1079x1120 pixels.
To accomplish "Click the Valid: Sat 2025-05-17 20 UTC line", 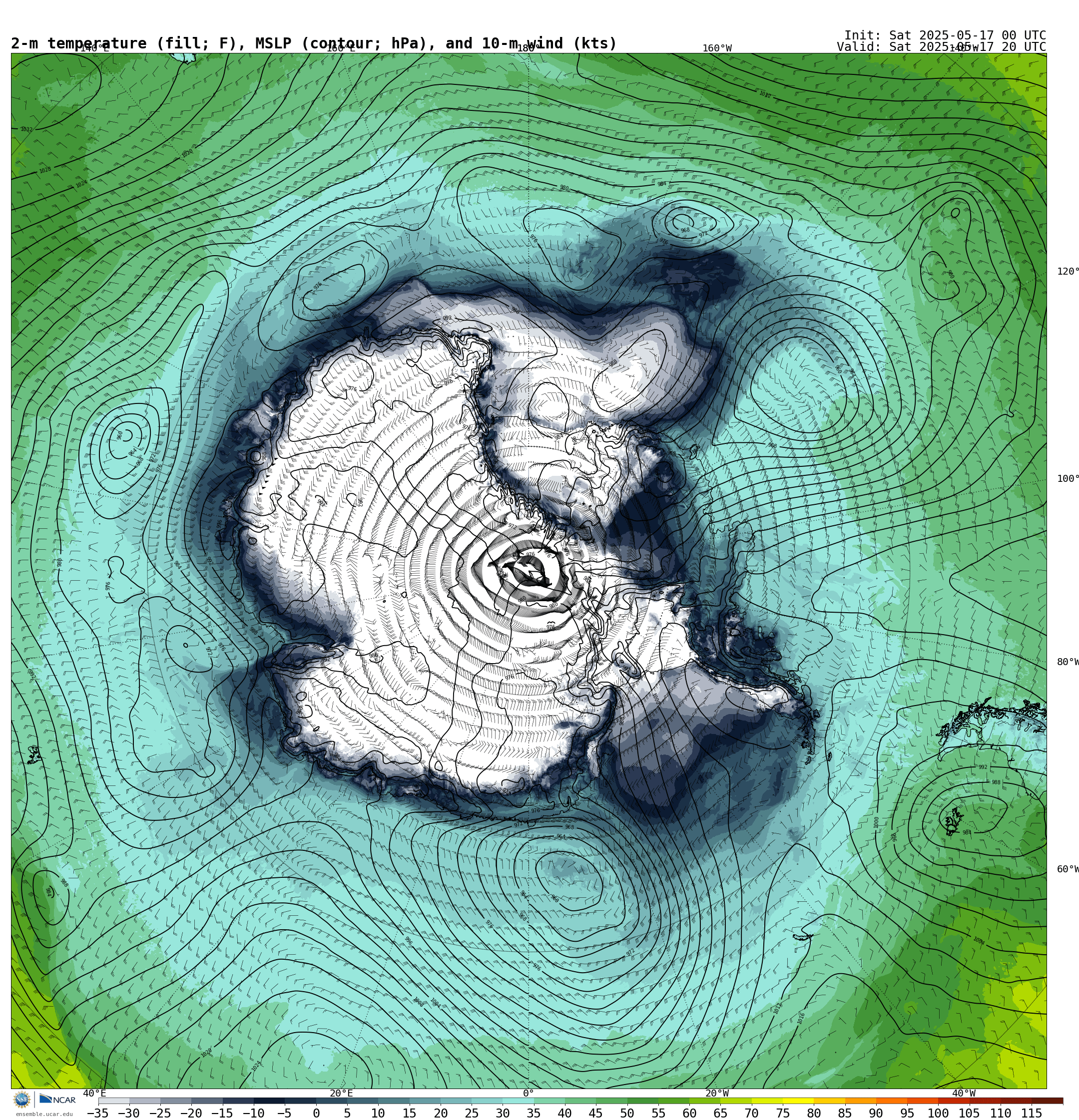I will tap(941, 47).
